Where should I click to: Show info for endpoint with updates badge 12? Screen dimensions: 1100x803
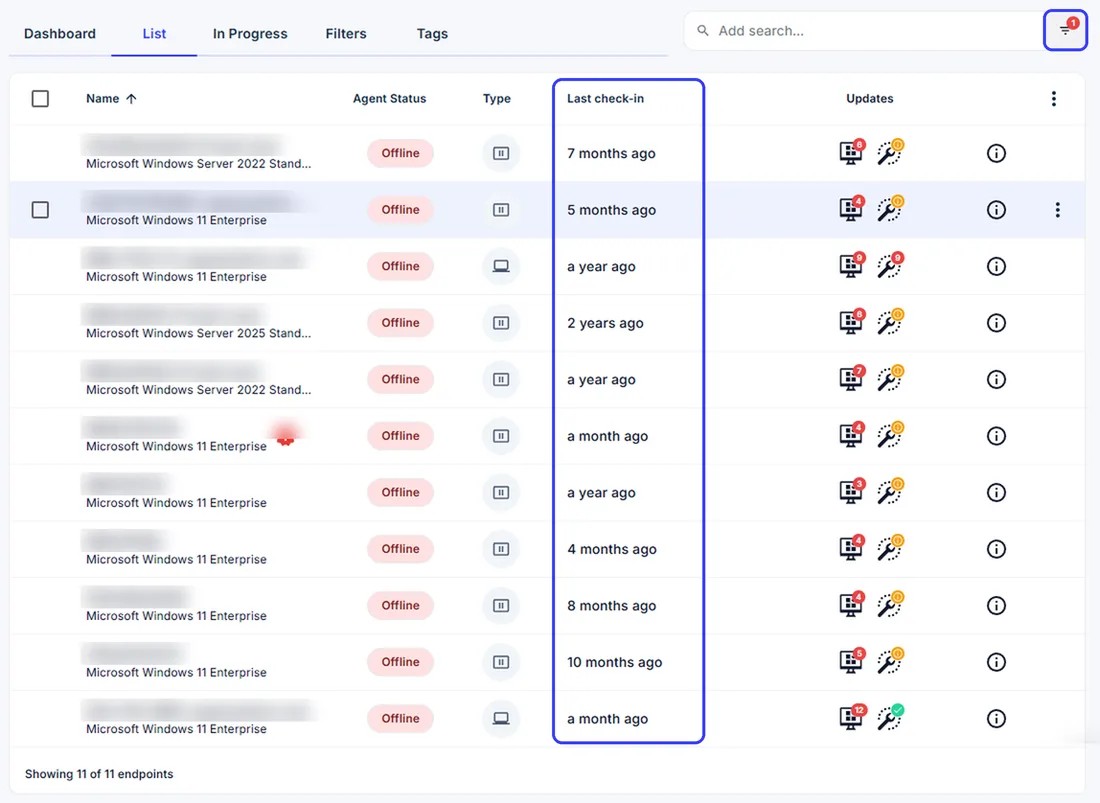(996, 718)
